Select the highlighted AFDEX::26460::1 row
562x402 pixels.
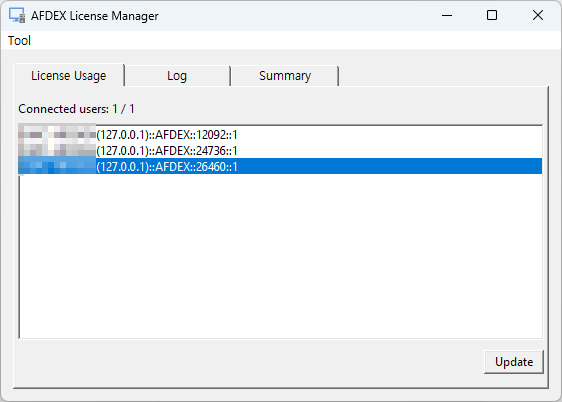click(280, 166)
